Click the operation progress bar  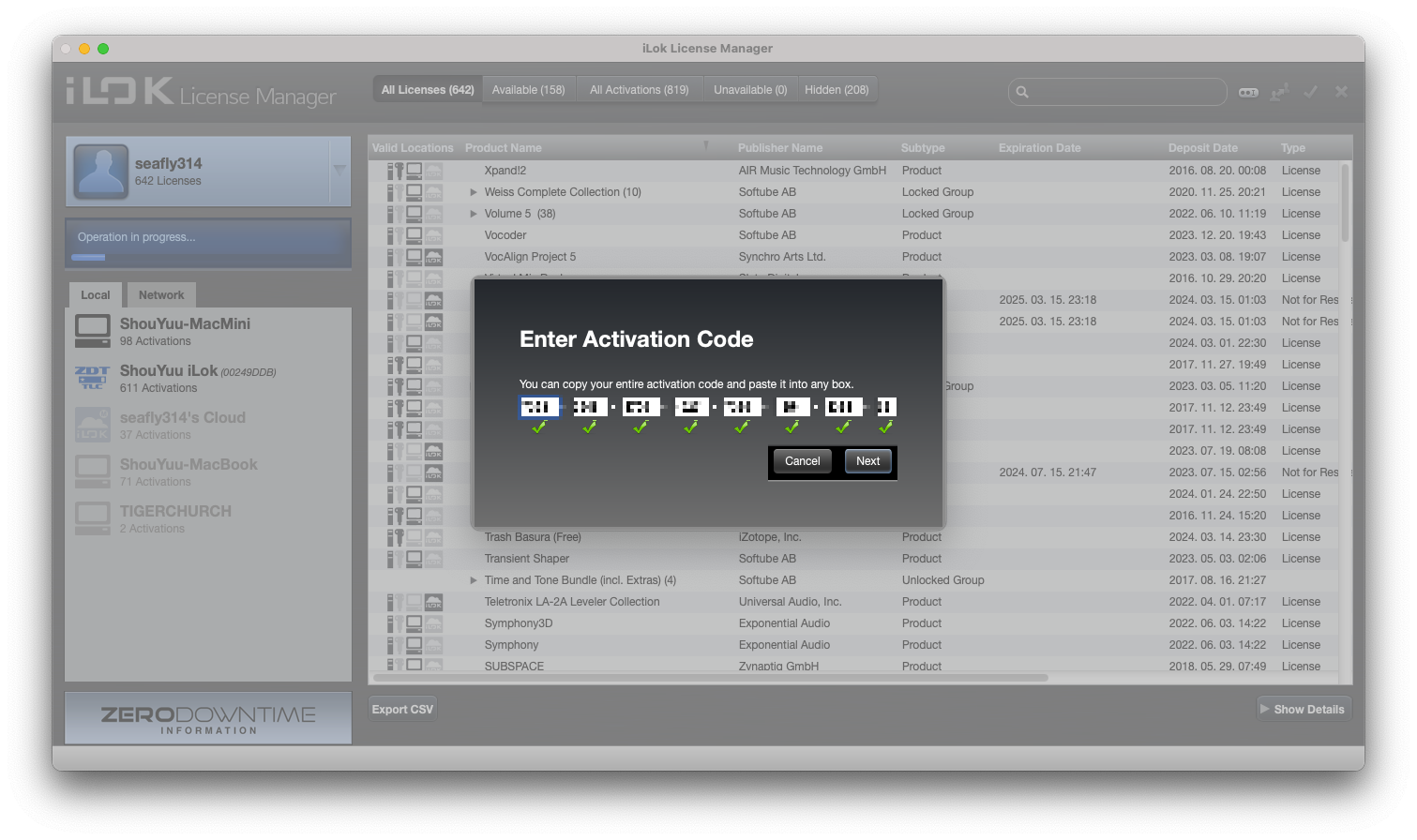[x=208, y=257]
